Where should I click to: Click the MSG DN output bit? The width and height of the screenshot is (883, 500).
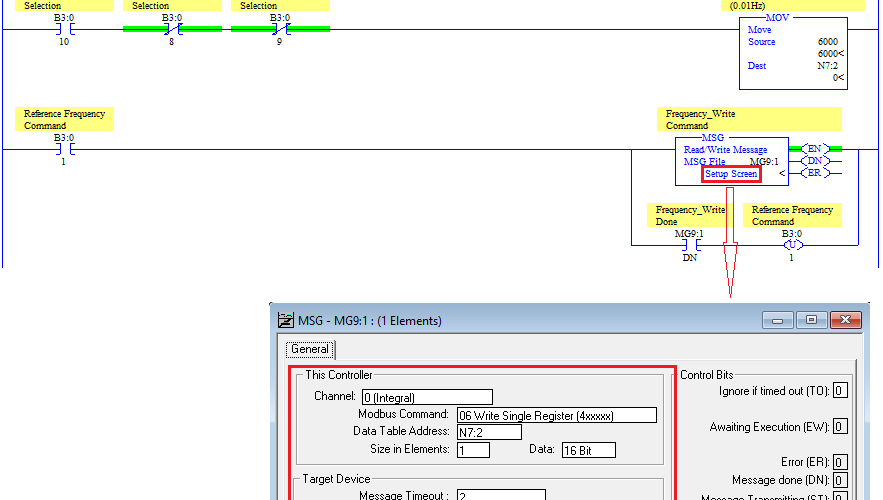click(x=815, y=161)
